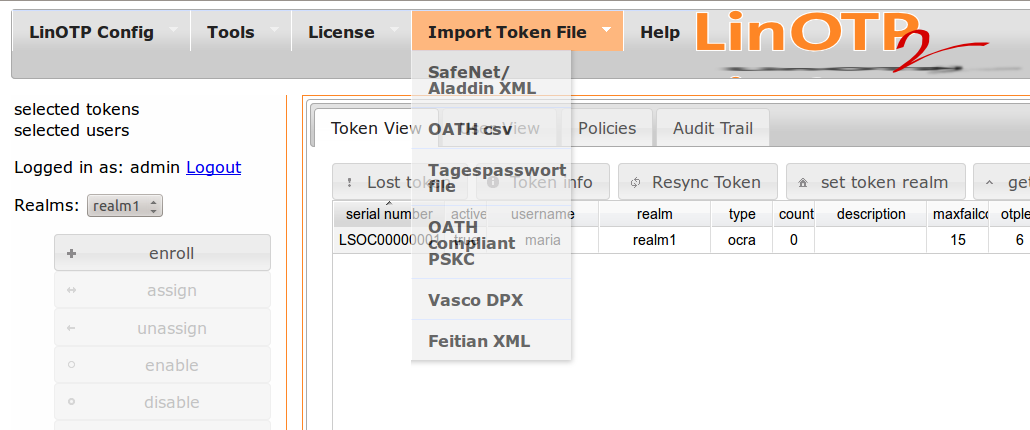The height and width of the screenshot is (430, 1030).
Task: Switch to the Policies tab
Action: click(607, 128)
